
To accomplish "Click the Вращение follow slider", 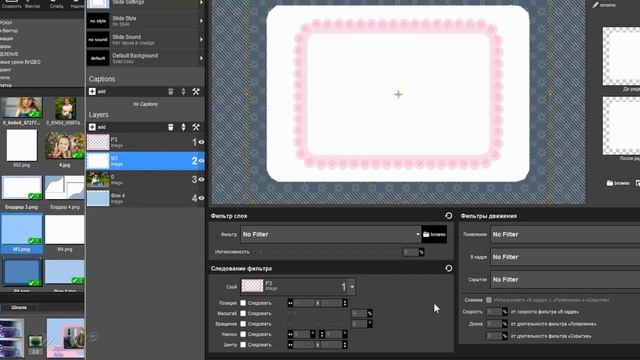I will (x=318, y=324).
